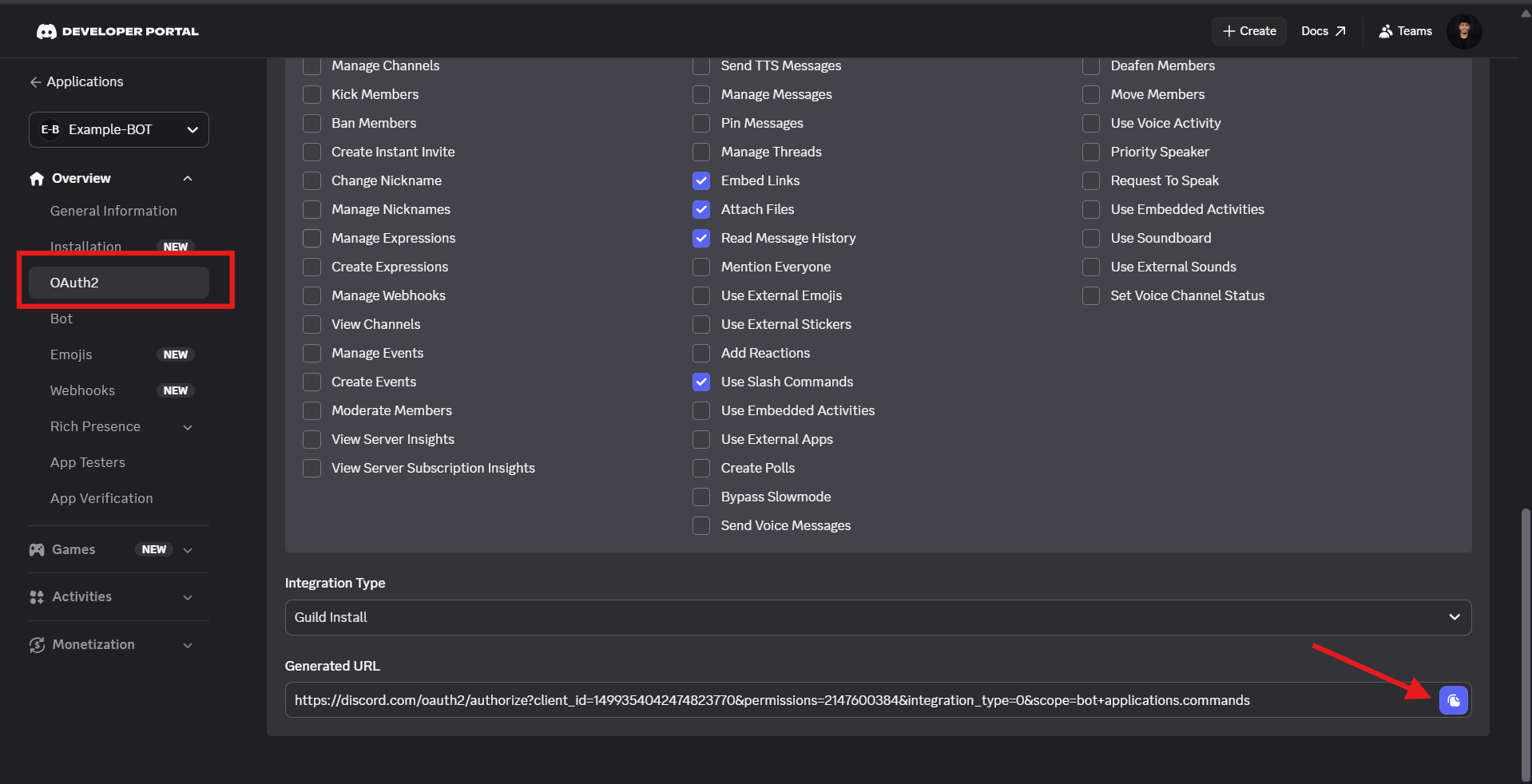The width and height of the screenshot is (1532, 784).
Task: Check the Manage Webhooks permission
Action: (312, 295)
